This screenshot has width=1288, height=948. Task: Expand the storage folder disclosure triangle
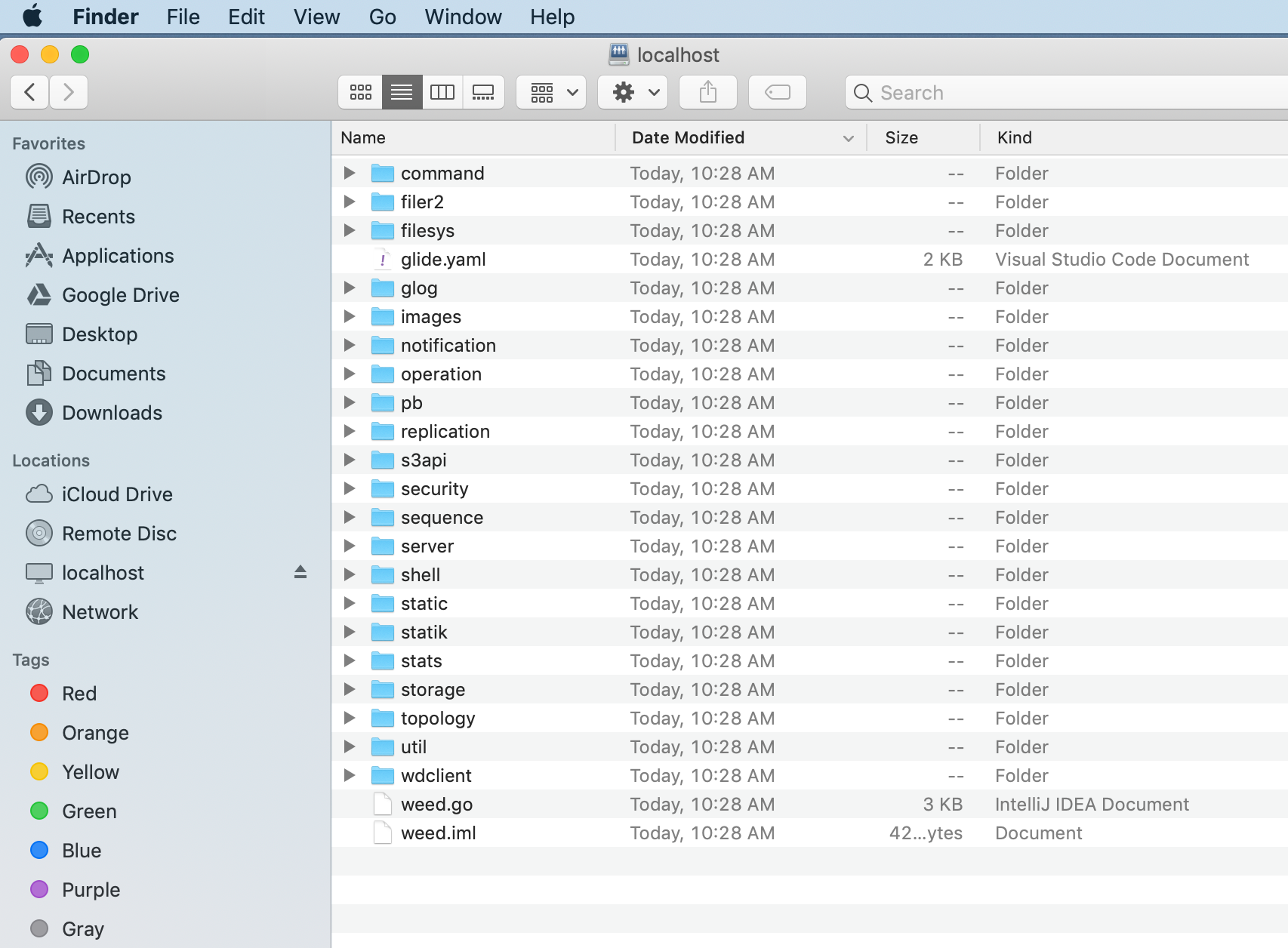pos(350,689)
